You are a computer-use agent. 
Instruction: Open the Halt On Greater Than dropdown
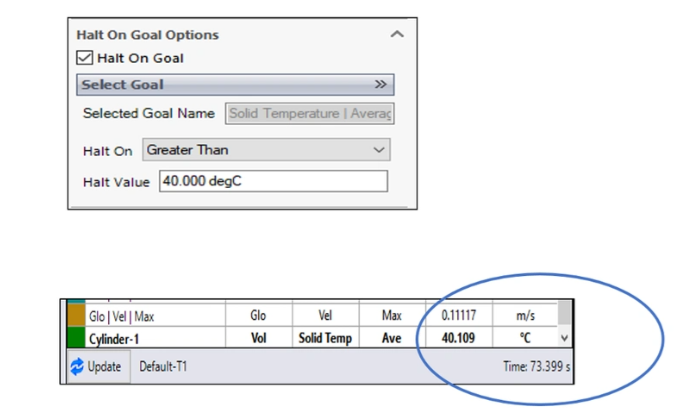265,150
